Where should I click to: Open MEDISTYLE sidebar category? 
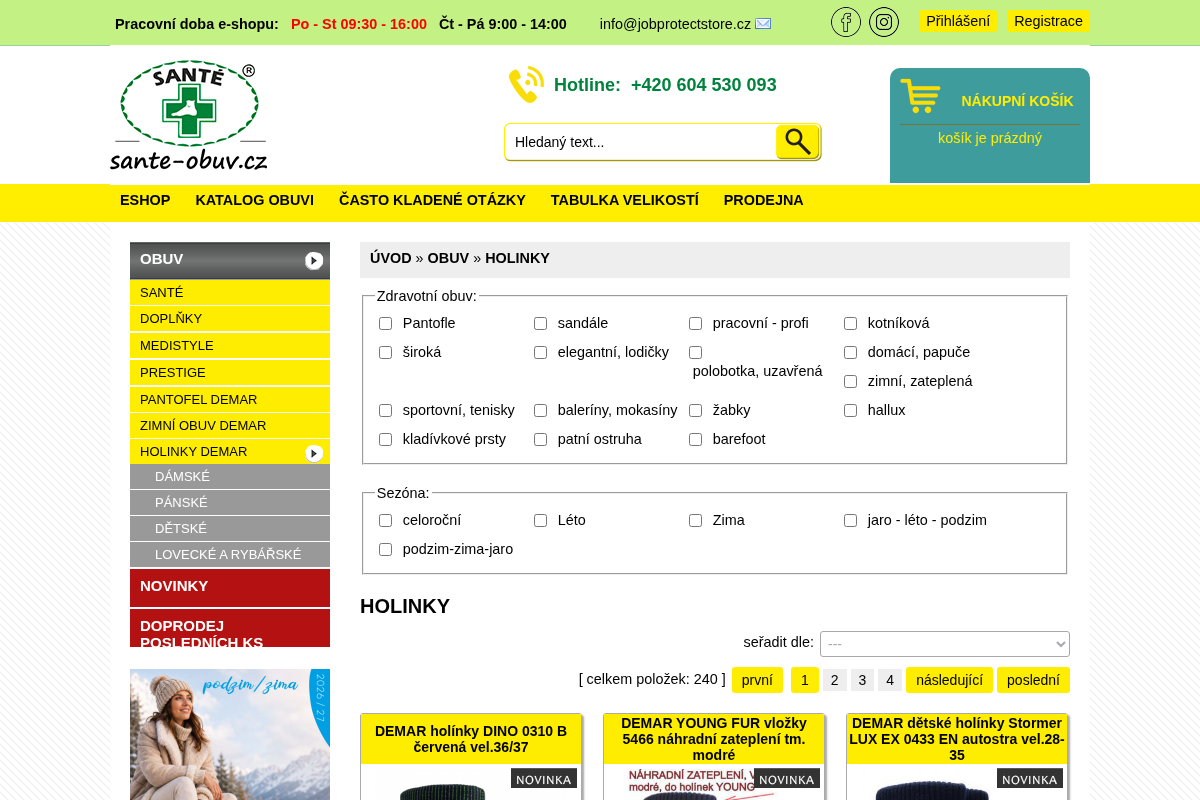coord(230,346)
